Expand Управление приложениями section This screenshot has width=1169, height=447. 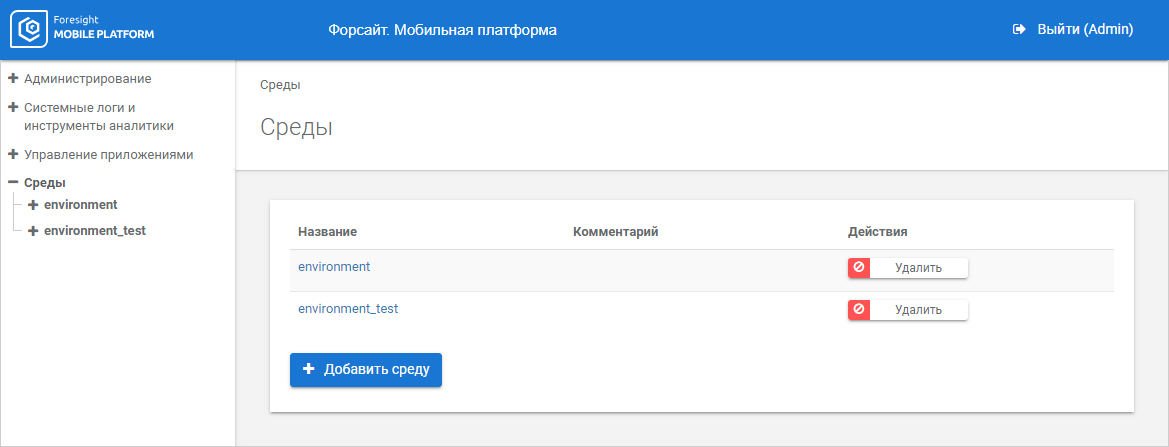point(13,155)
